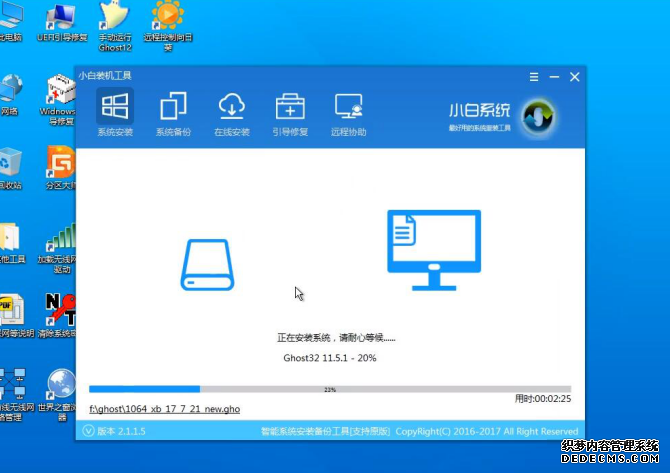Close the 小白装机工具 window

pyautogui.click(x=575, y=77)
